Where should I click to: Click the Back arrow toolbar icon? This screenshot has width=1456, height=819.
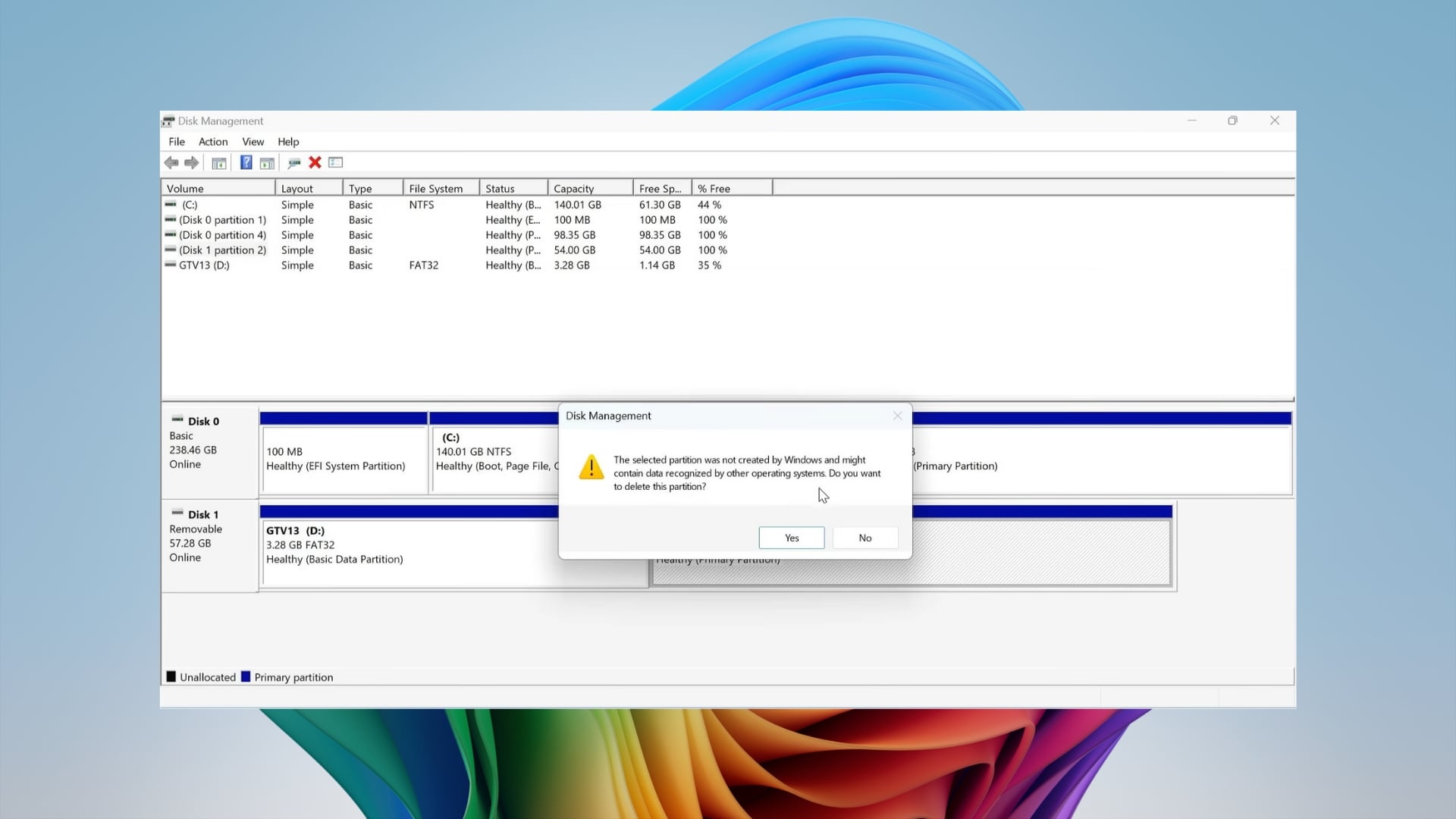(171, 163)
